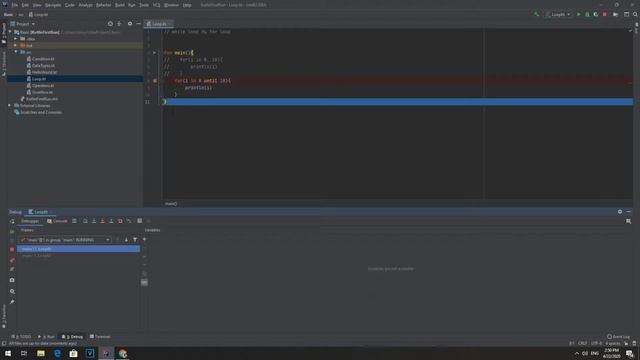Open the Run tool window tab

coord(47,337)
